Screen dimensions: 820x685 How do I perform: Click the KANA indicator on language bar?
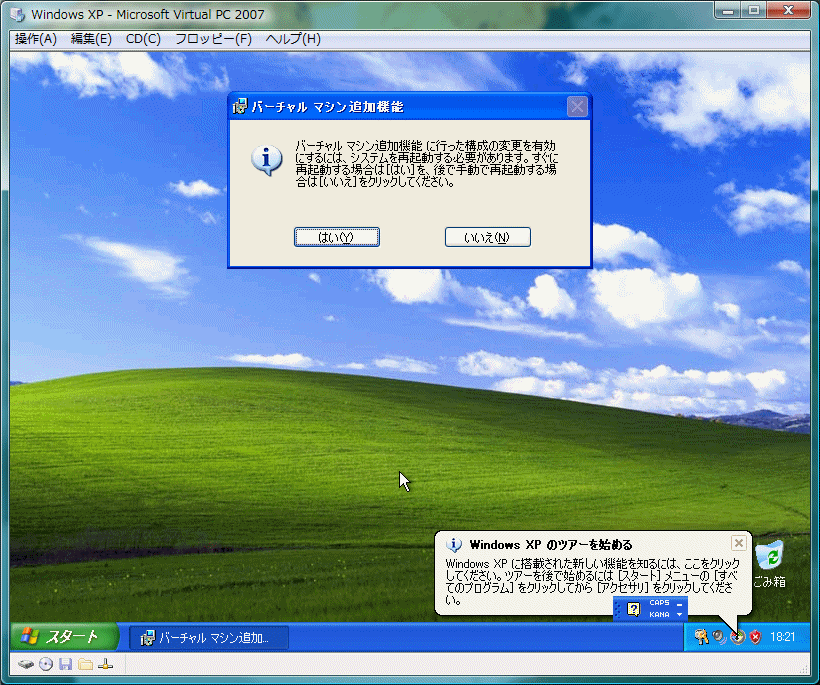(659, 614)
